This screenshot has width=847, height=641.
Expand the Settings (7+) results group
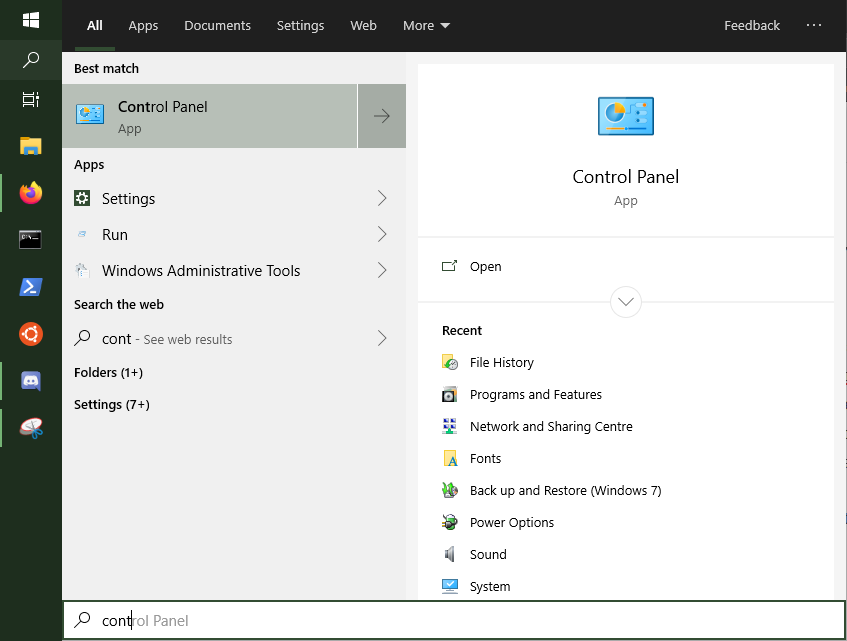click(x=112, y=404)
